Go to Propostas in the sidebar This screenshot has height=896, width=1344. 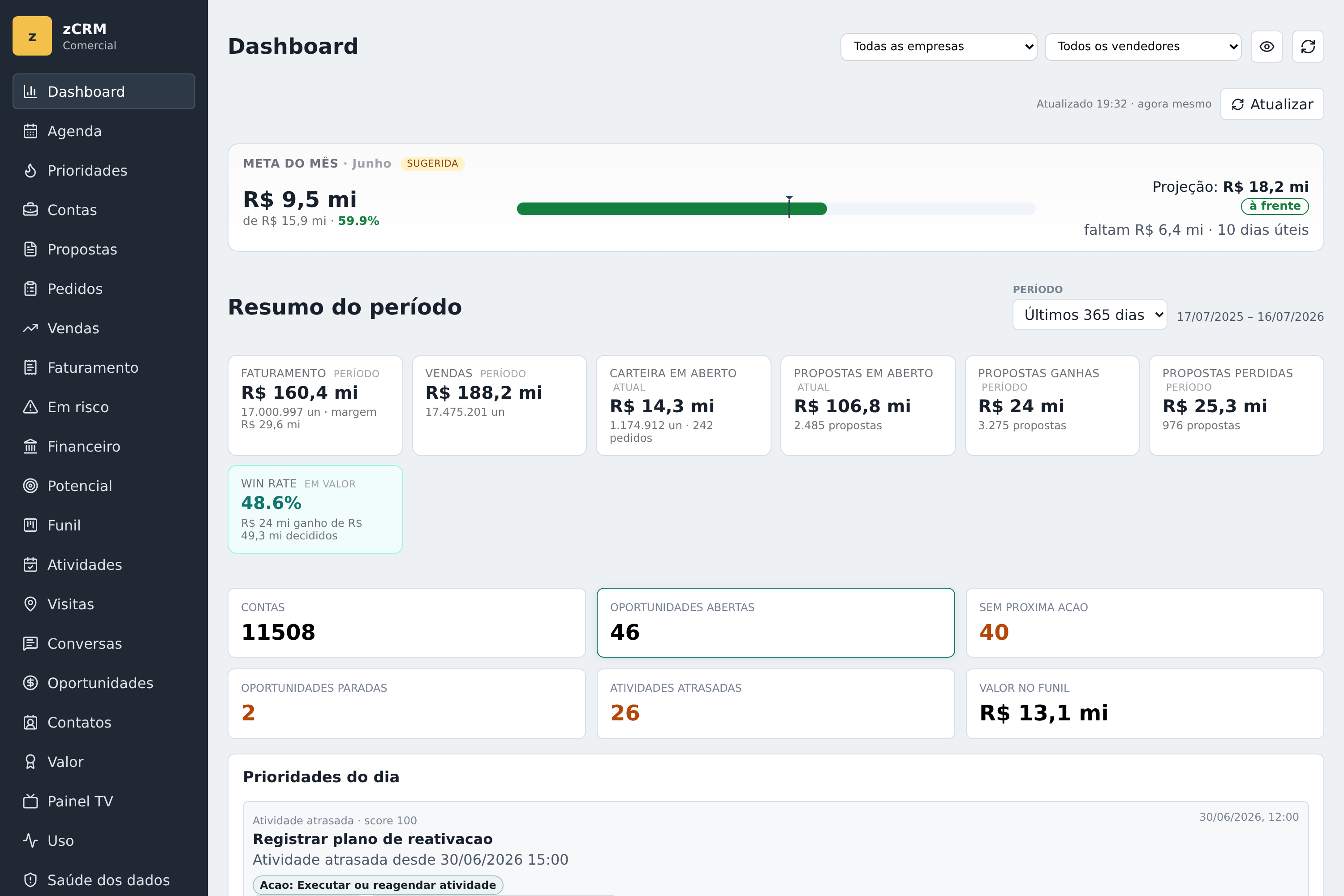pos(103,249)
